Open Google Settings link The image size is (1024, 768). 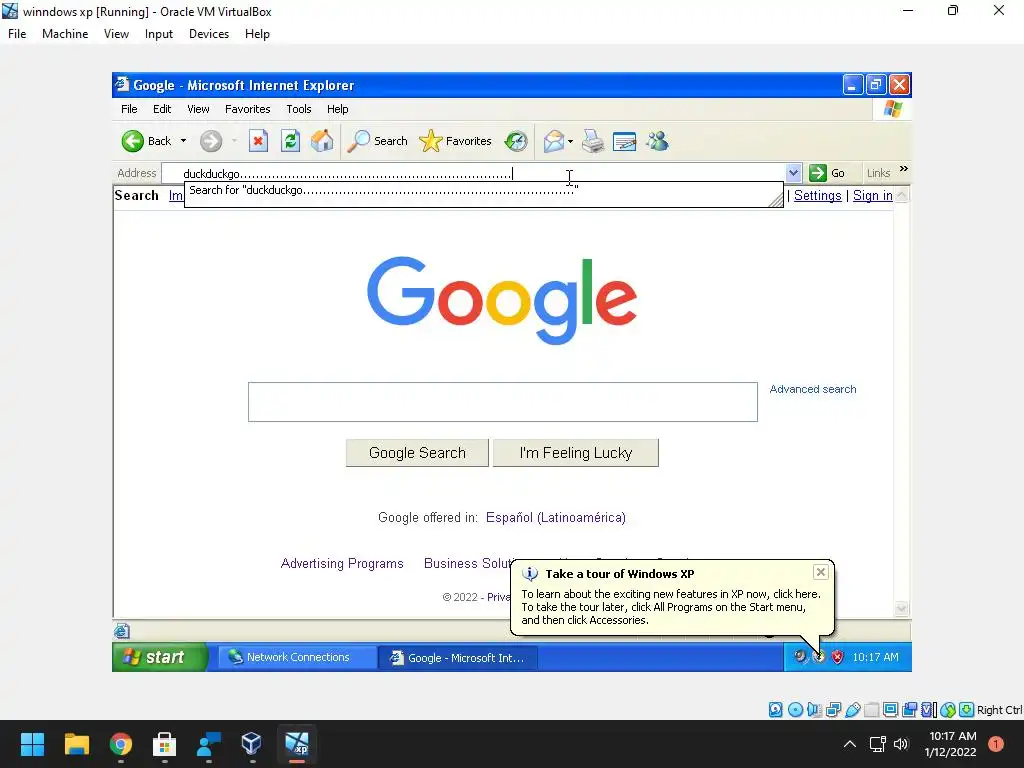[818, 195]
